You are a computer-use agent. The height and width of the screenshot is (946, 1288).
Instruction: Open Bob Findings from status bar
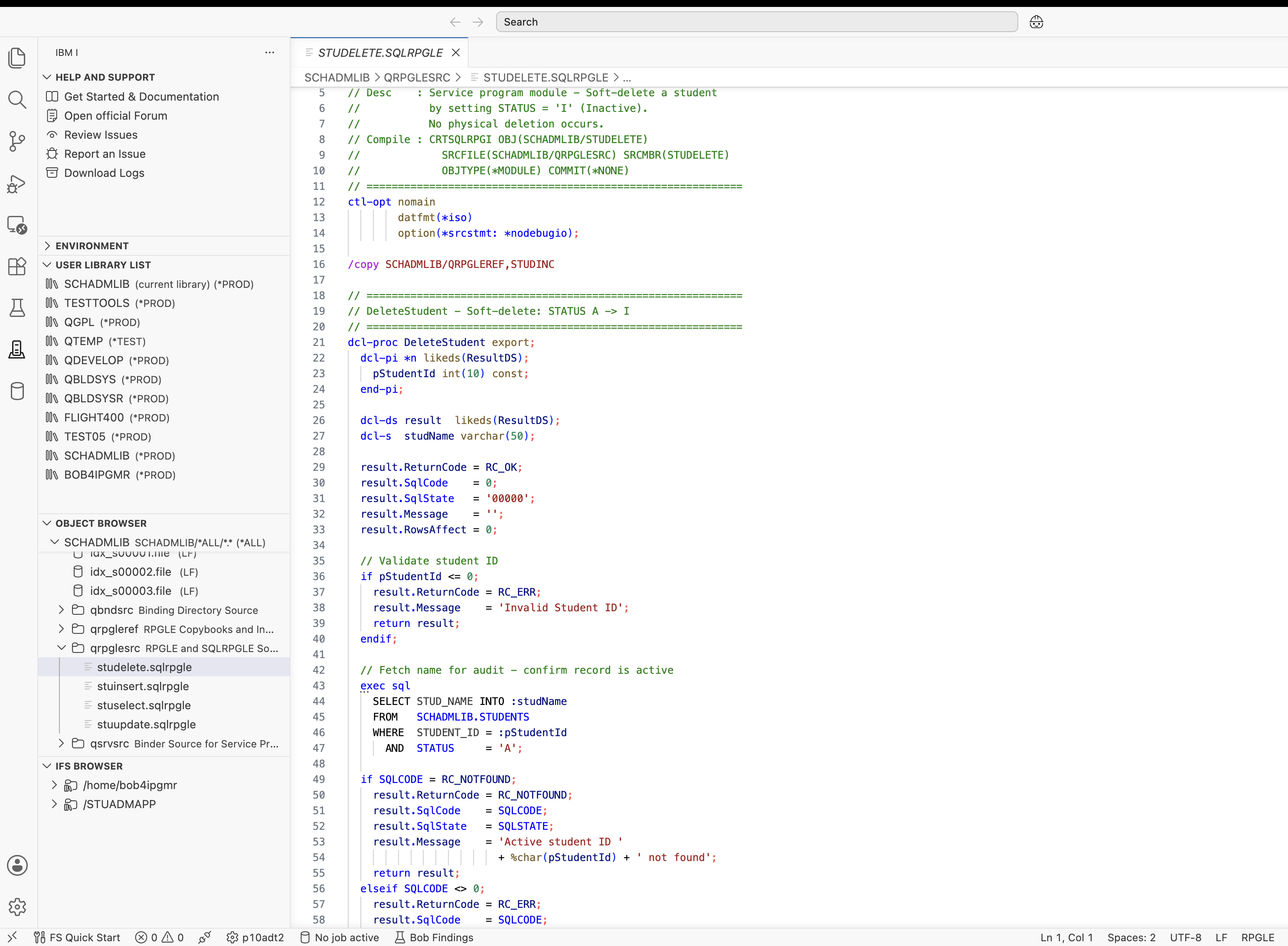pyautogui.click(x=434, y=937)
